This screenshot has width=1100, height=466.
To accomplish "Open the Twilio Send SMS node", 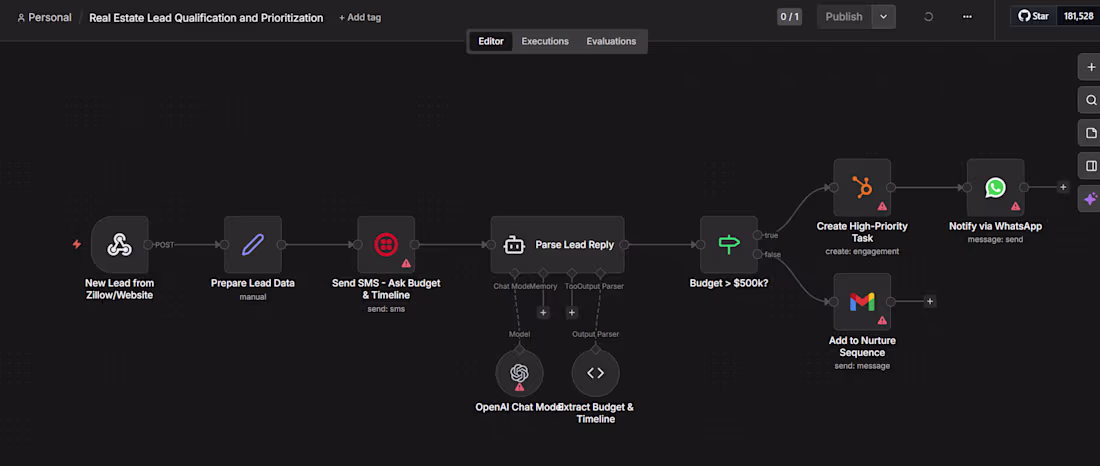I will [x=386, y=244].
